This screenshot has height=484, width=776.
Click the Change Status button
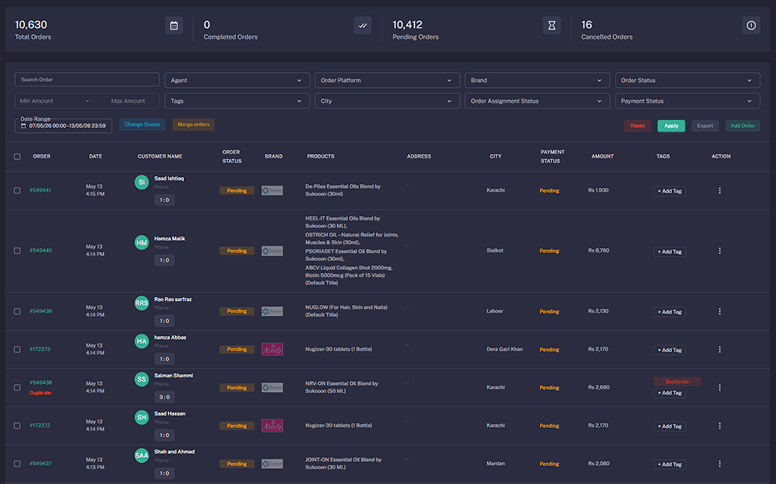coord(142,125)
